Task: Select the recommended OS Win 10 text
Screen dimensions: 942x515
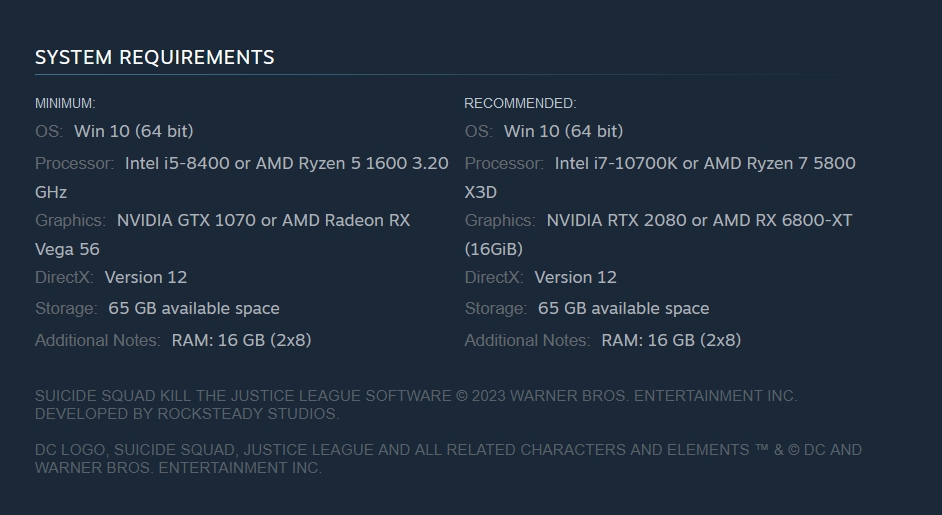Action: pos(563,131)
